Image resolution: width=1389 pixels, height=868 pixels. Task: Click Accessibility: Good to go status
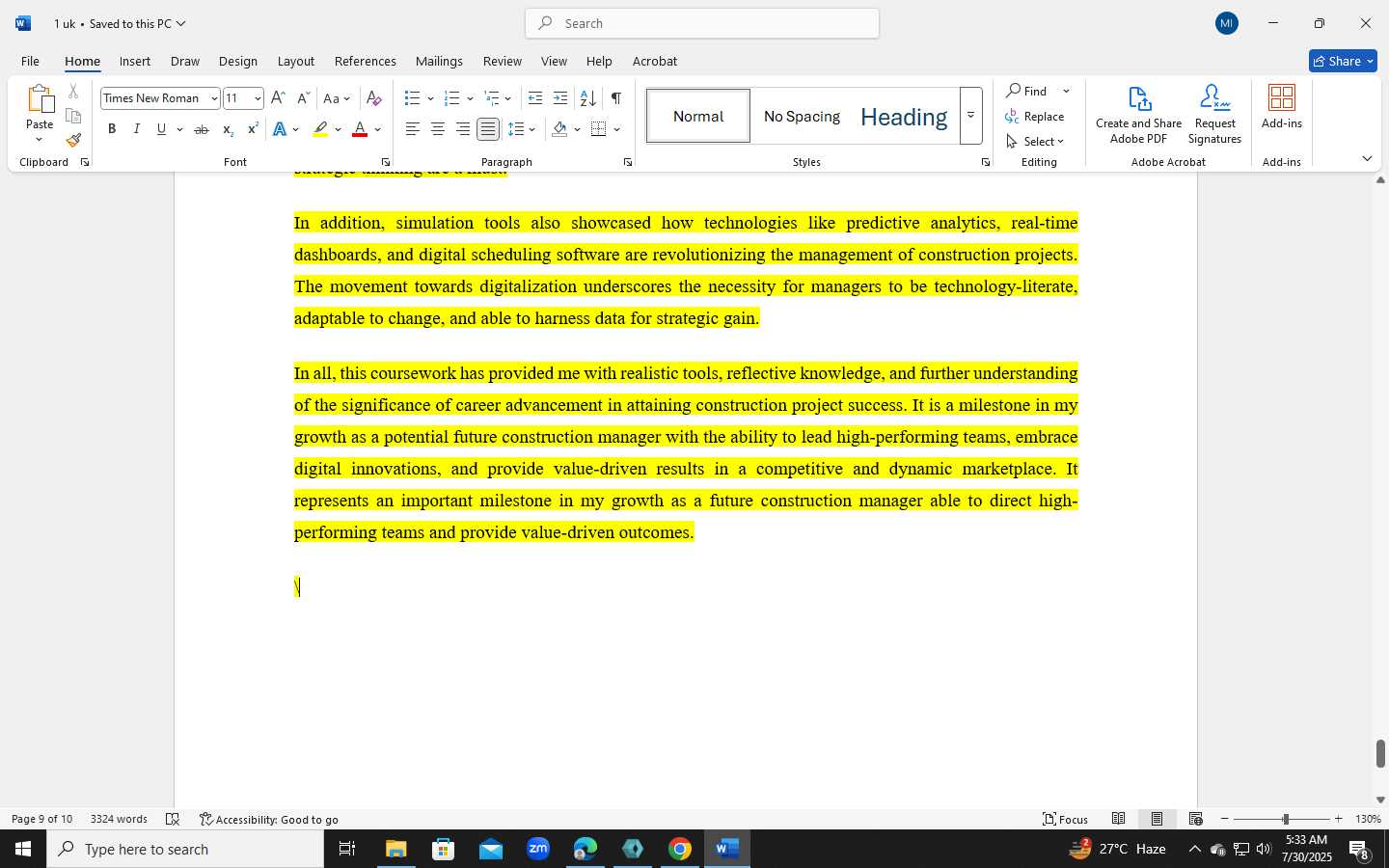coord(268,819)
